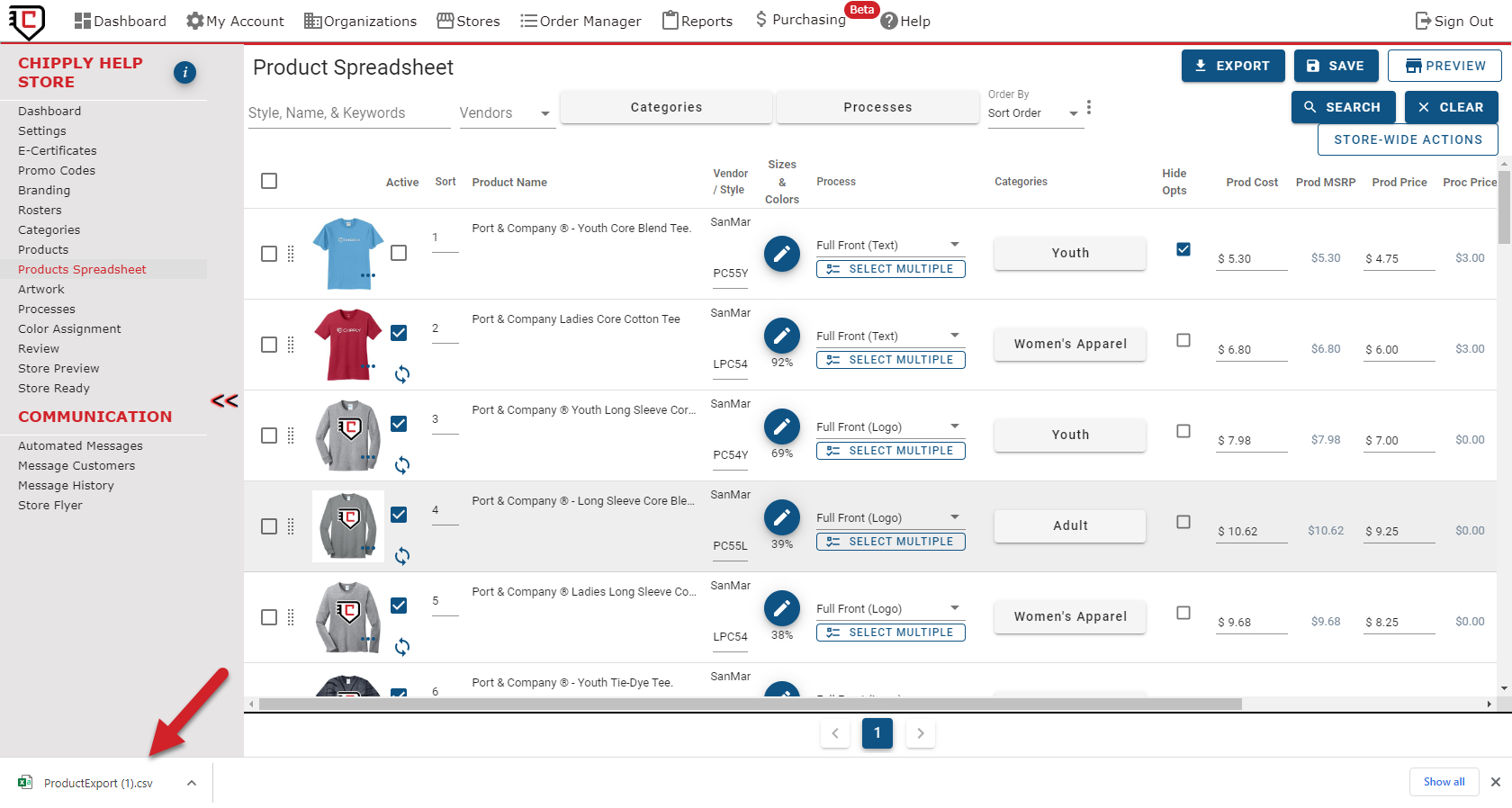Open the Sort Order dropdown
This screenshot has width=1512, height=808.
[x=1035, y=113]
